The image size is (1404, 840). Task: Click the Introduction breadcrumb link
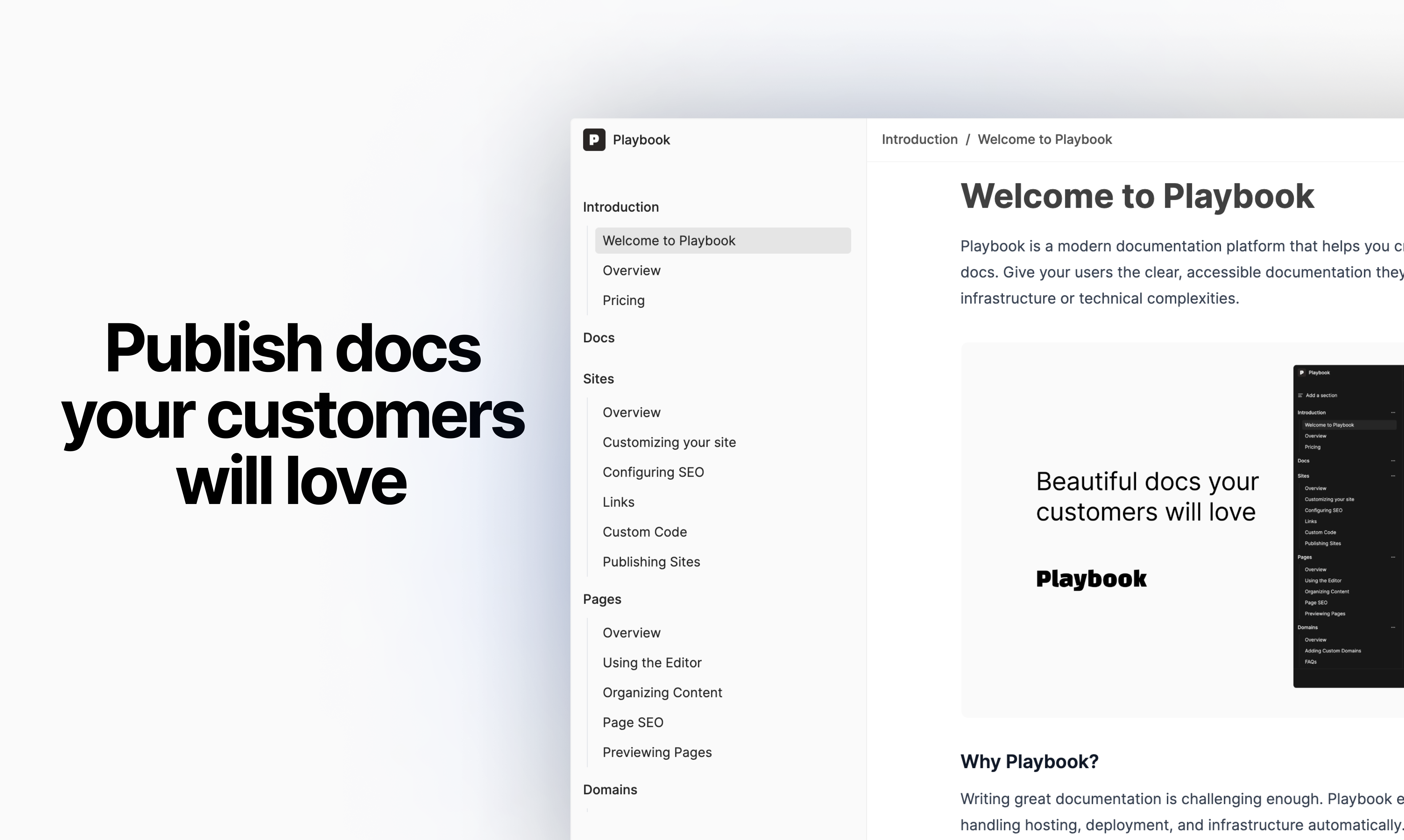point(920,139)
